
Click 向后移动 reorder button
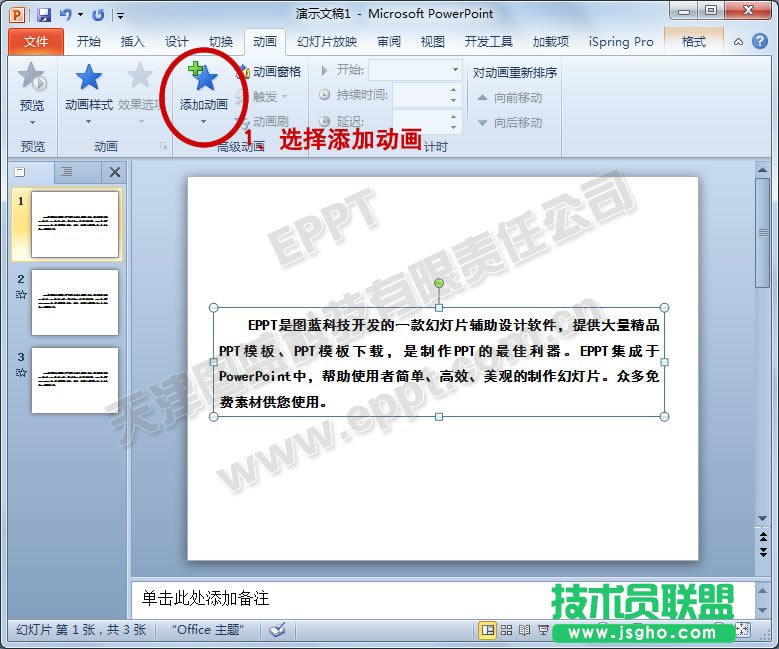click(x=510, y=122)
